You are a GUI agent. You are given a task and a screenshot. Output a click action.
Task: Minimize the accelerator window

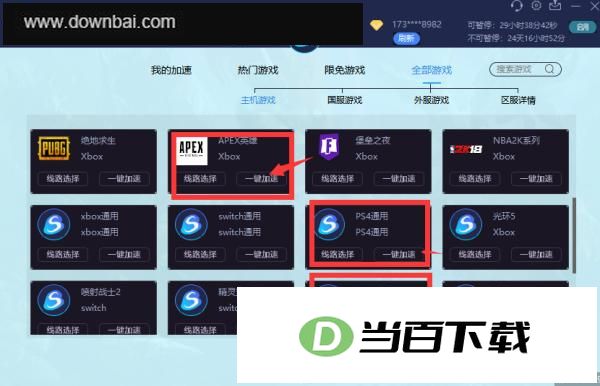pos(576,6)
